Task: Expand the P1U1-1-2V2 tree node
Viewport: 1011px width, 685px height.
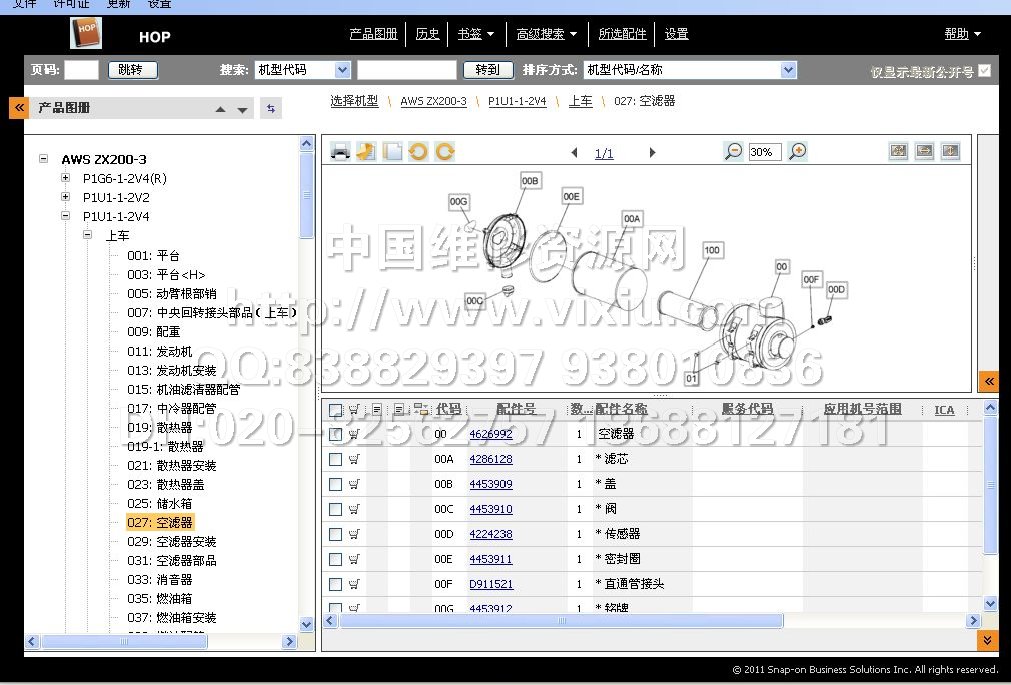Action: [x=65, y=197]
